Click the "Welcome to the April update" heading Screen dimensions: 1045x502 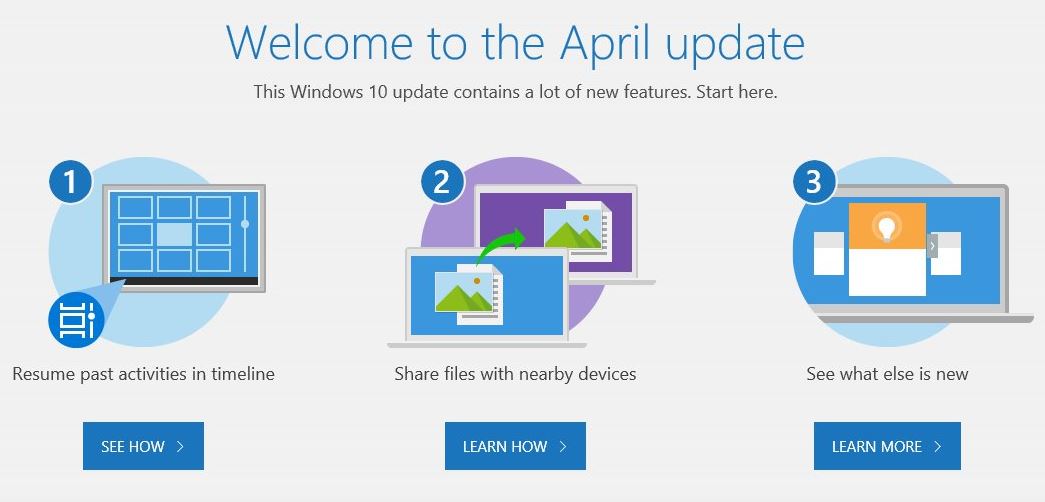(515, 42)
